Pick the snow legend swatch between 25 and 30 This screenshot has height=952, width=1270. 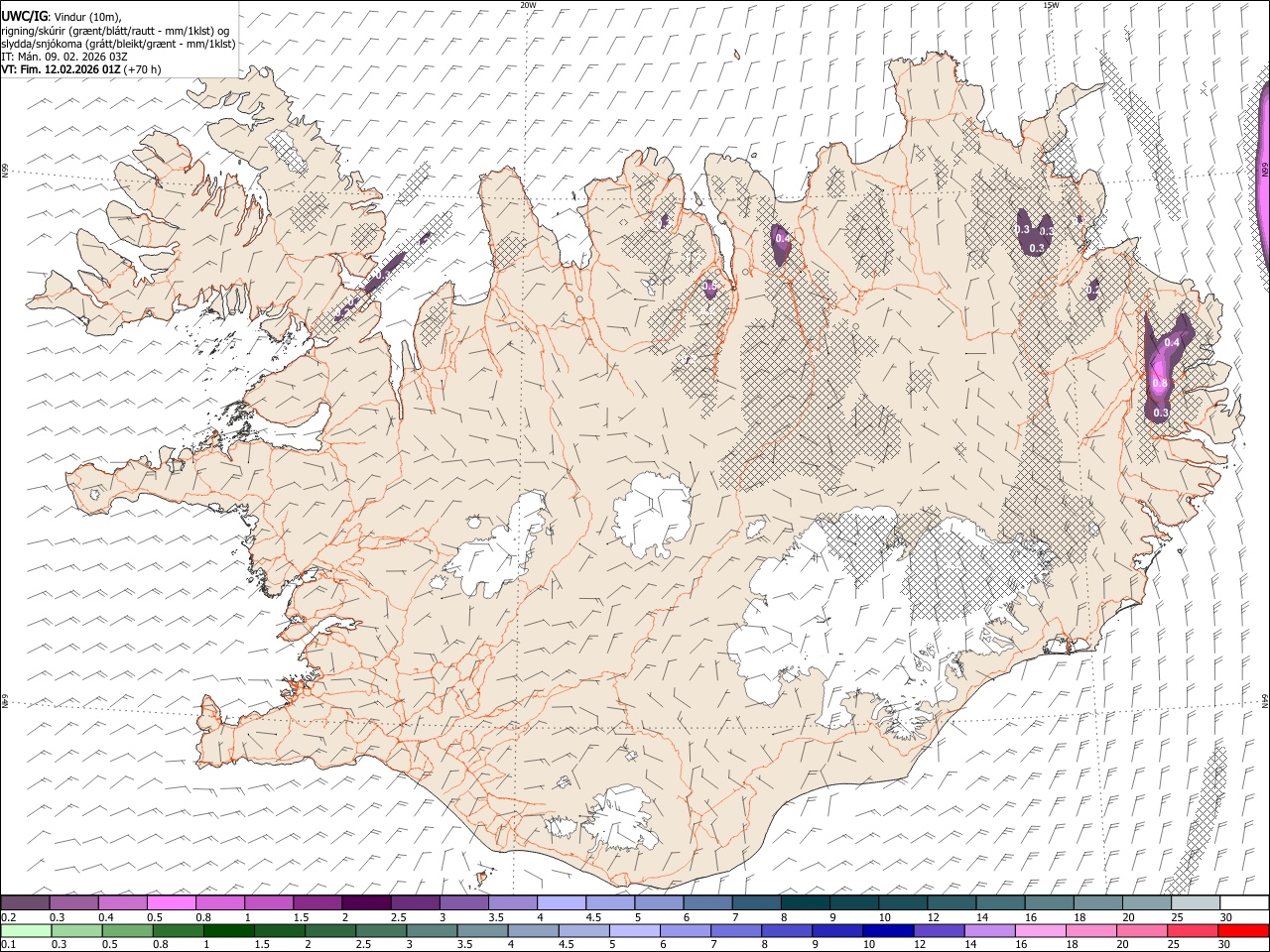point(1196,902)
